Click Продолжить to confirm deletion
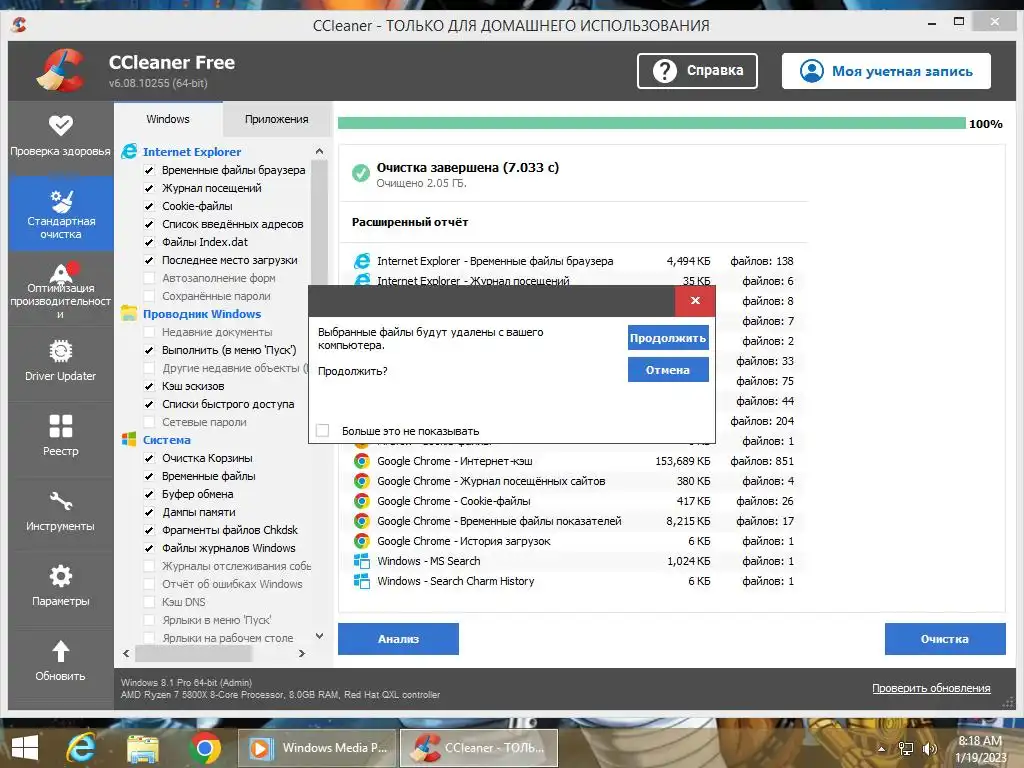 (668, 338)
